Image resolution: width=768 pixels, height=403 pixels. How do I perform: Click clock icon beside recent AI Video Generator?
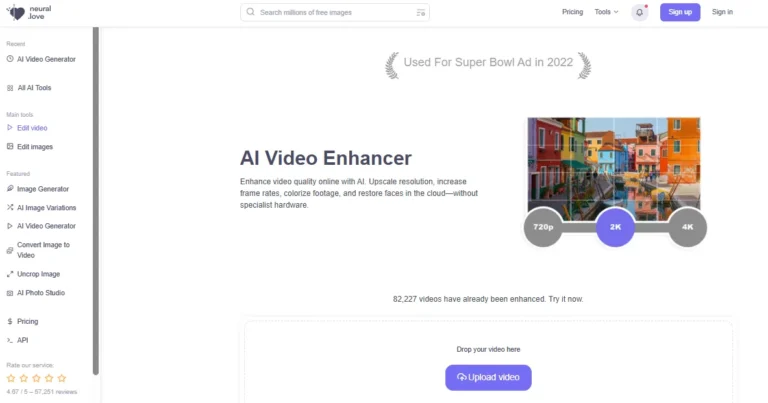10,59
